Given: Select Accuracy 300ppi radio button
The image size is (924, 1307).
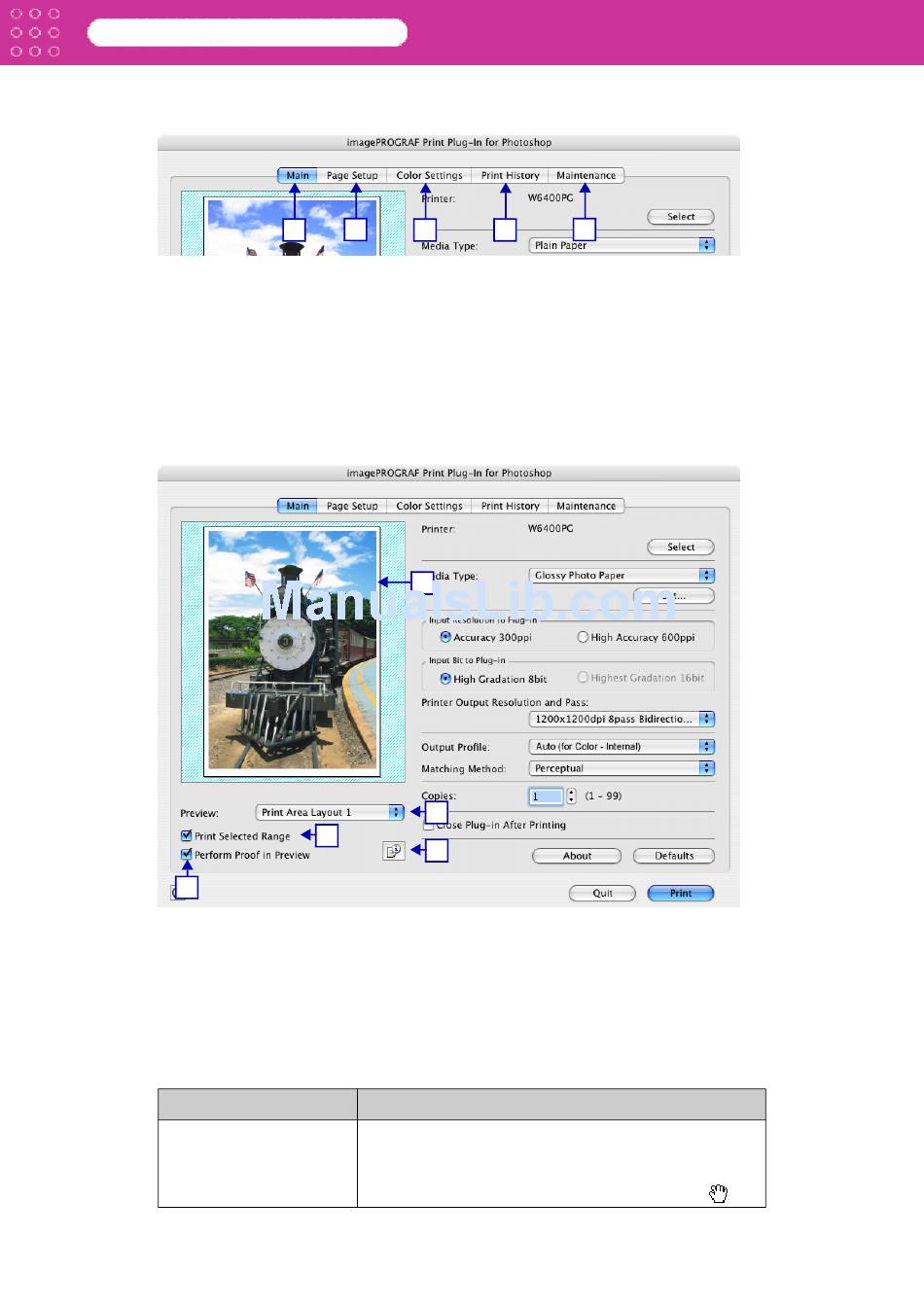Looking at the screenshot, I should tap(445, 637).
